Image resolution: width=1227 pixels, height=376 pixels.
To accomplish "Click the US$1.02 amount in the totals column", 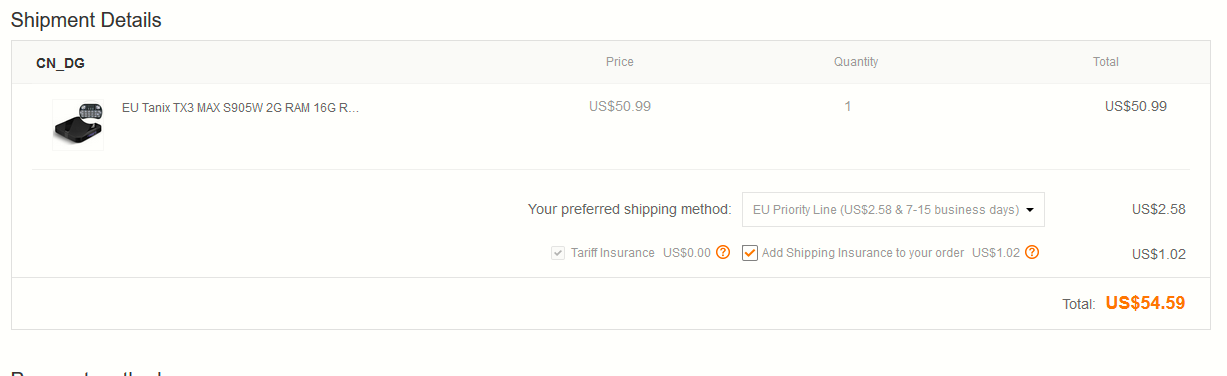I will [x=1159, y=254].
